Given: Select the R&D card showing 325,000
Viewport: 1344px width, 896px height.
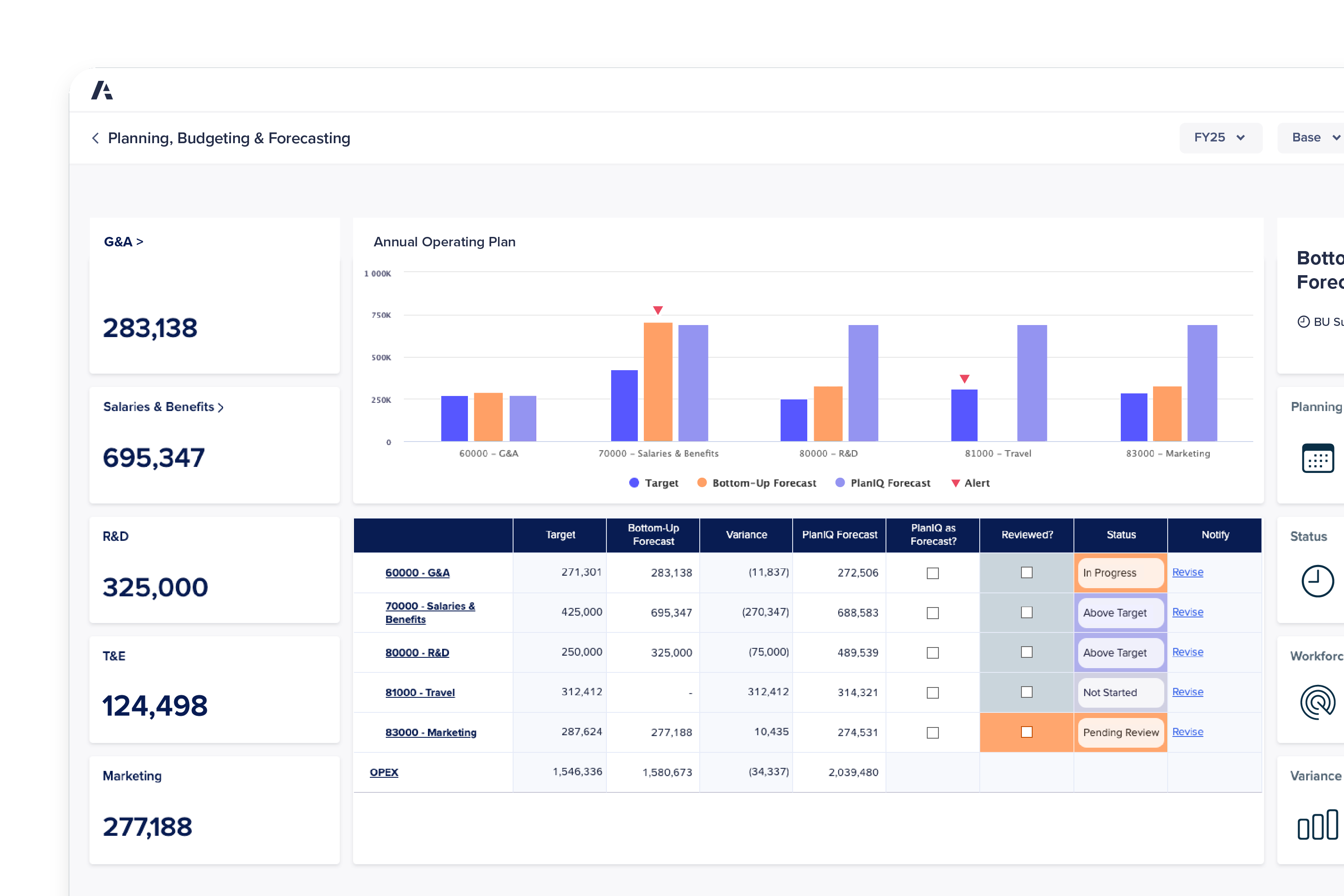Looking at the screenshot, I should [214, 570].
